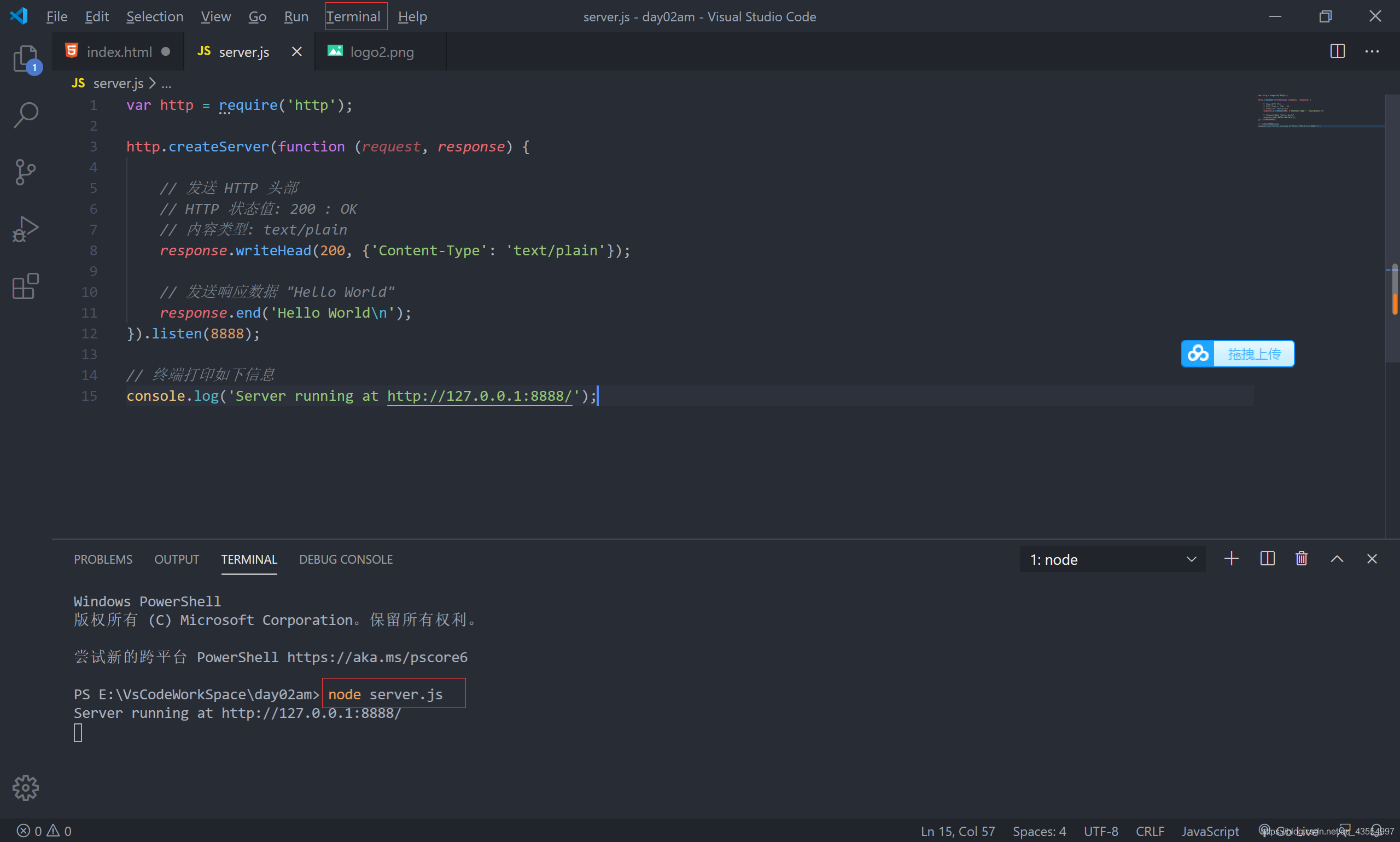Open the terminal selector dropdown '1: node'
This screenshot has height=842, width=1400.
tap(1112, 559)
